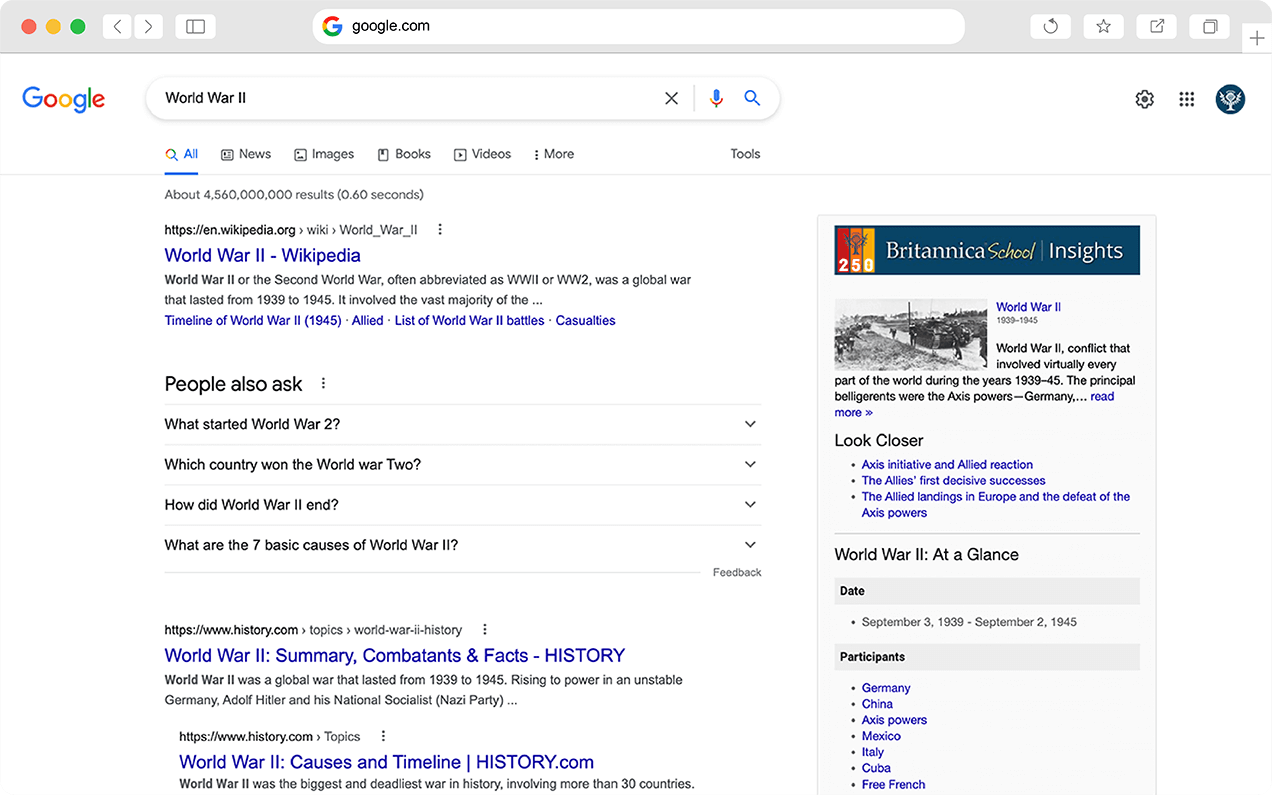
Task: Open the China participant link
Action: click(x=877, y=704)
